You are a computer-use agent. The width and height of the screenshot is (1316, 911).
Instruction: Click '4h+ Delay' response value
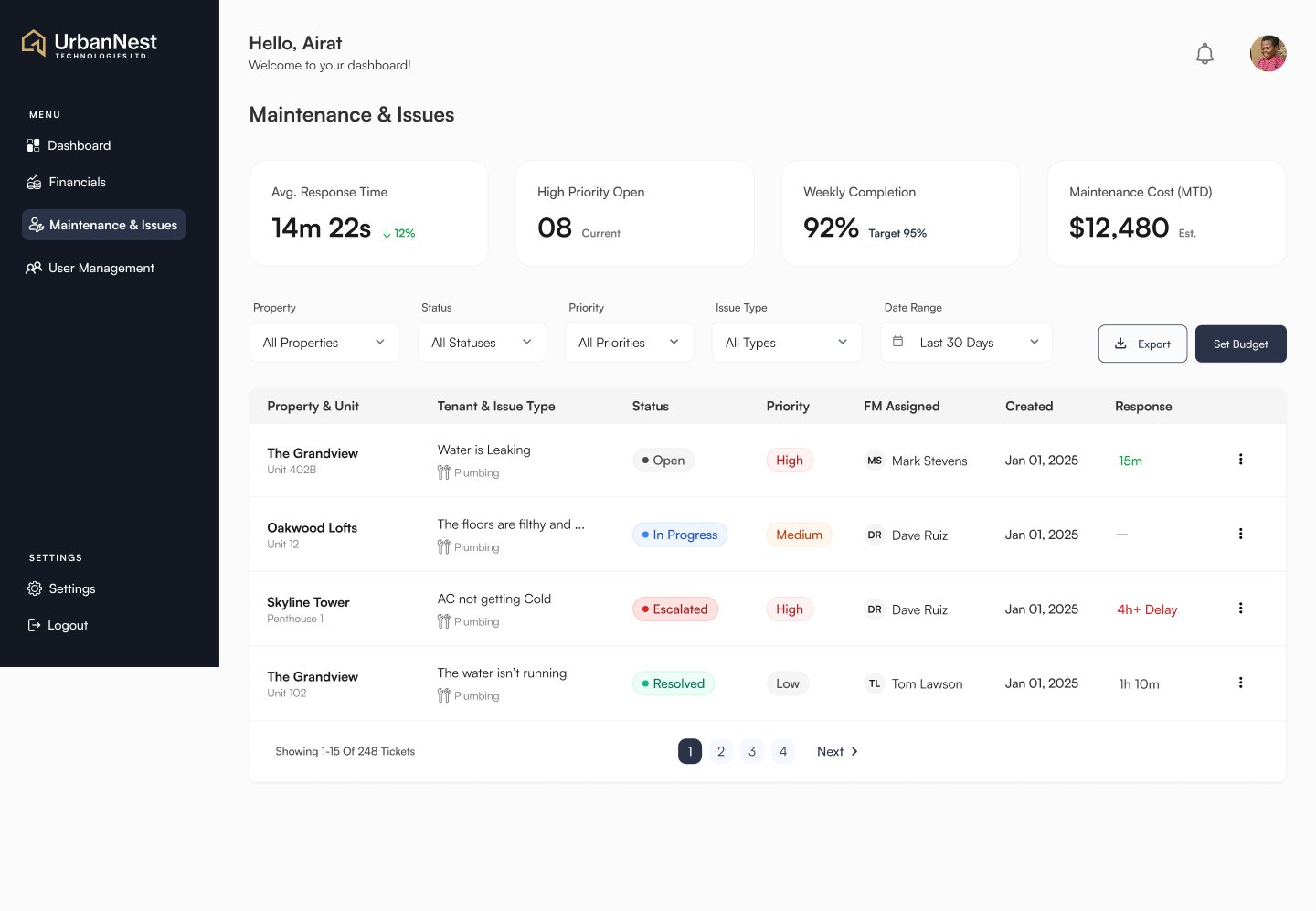click(1147, 609)
